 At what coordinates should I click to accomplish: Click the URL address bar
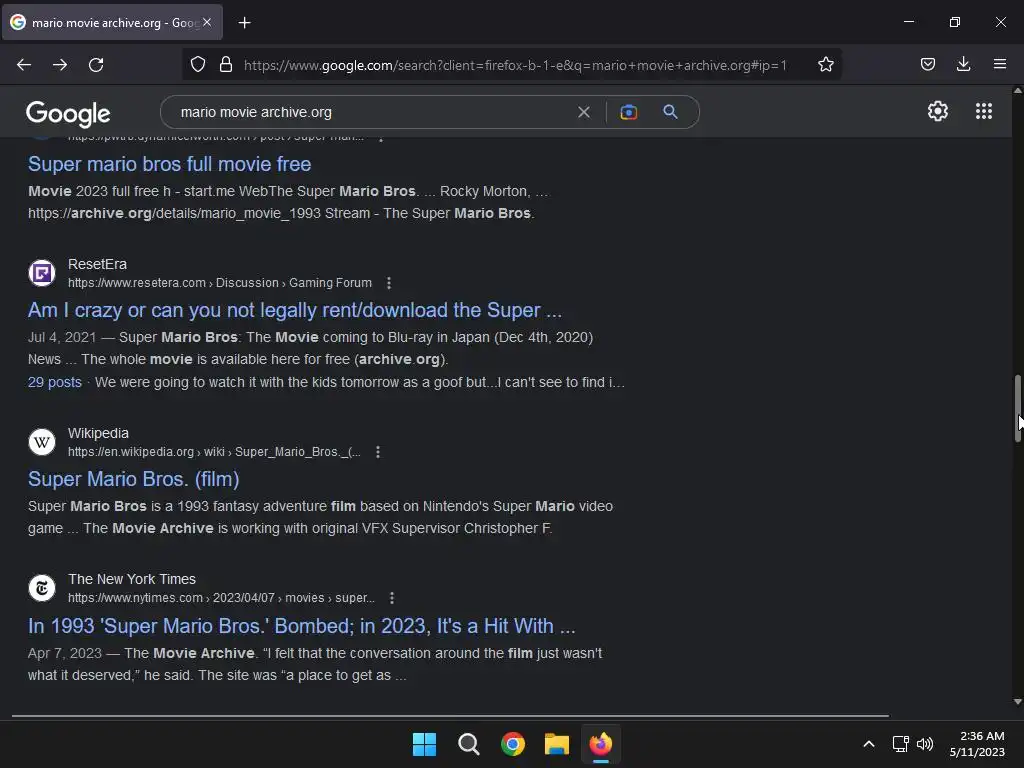[515, 65]
